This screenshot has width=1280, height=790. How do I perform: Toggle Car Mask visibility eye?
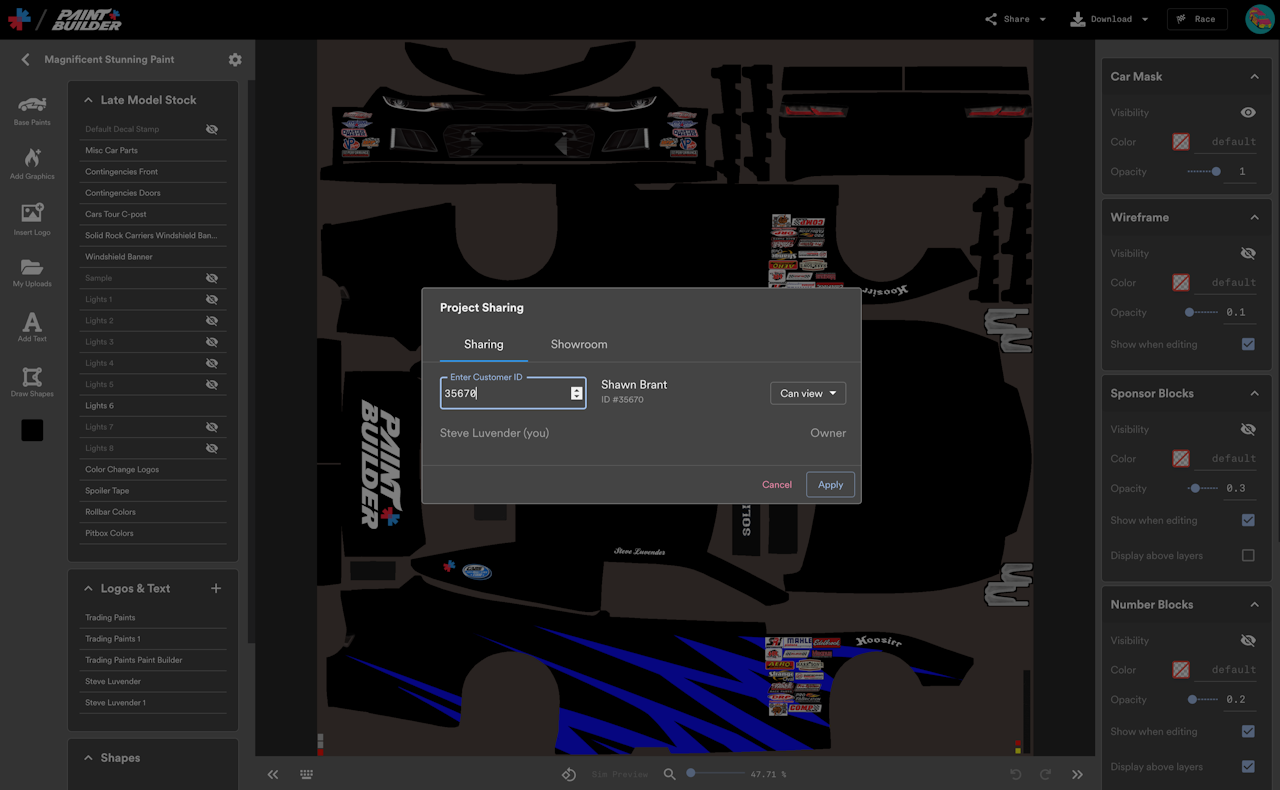(x=1248, y=113)
